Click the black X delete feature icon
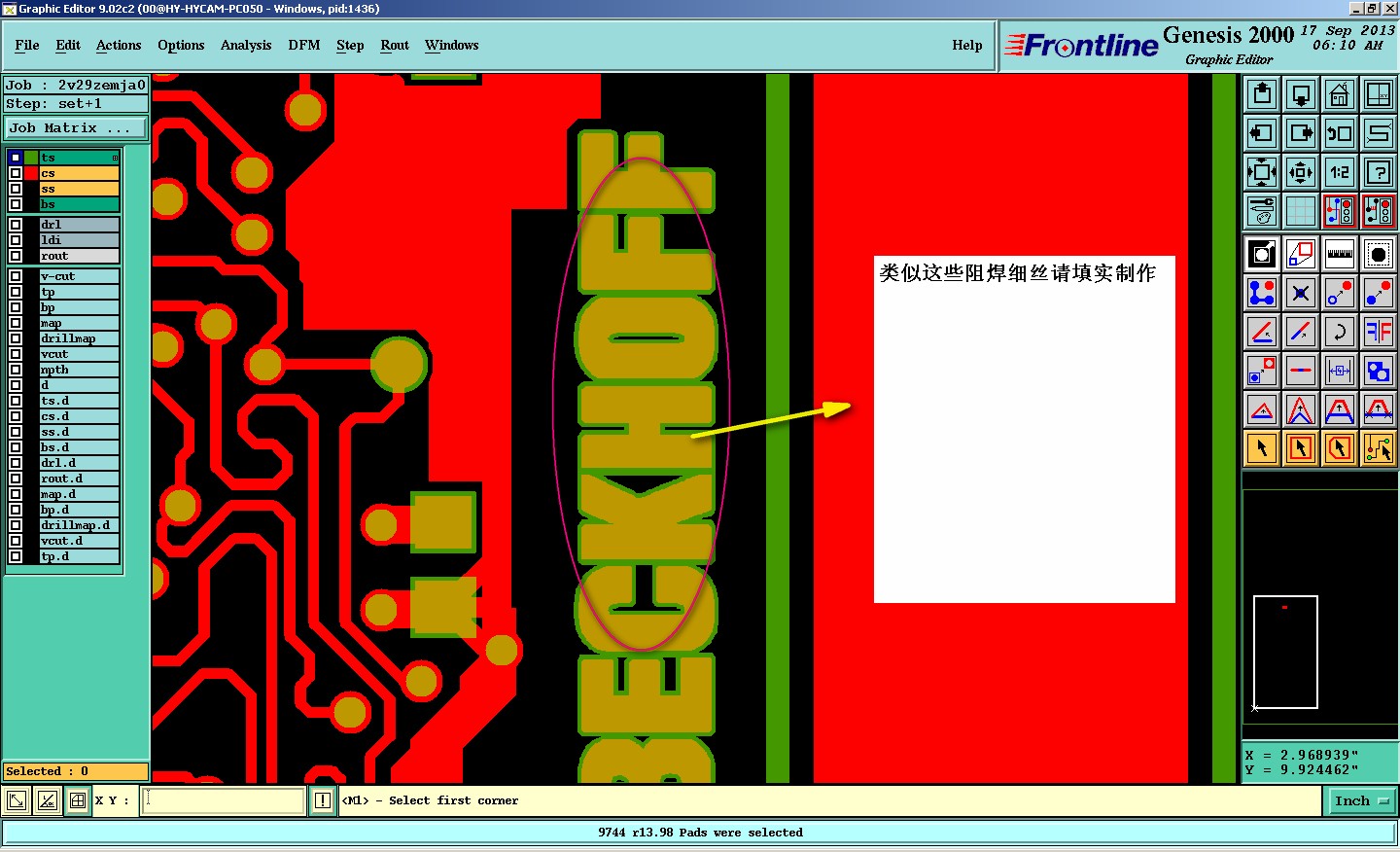Viewport: 1400px width, 852px height. point(1301,293)
